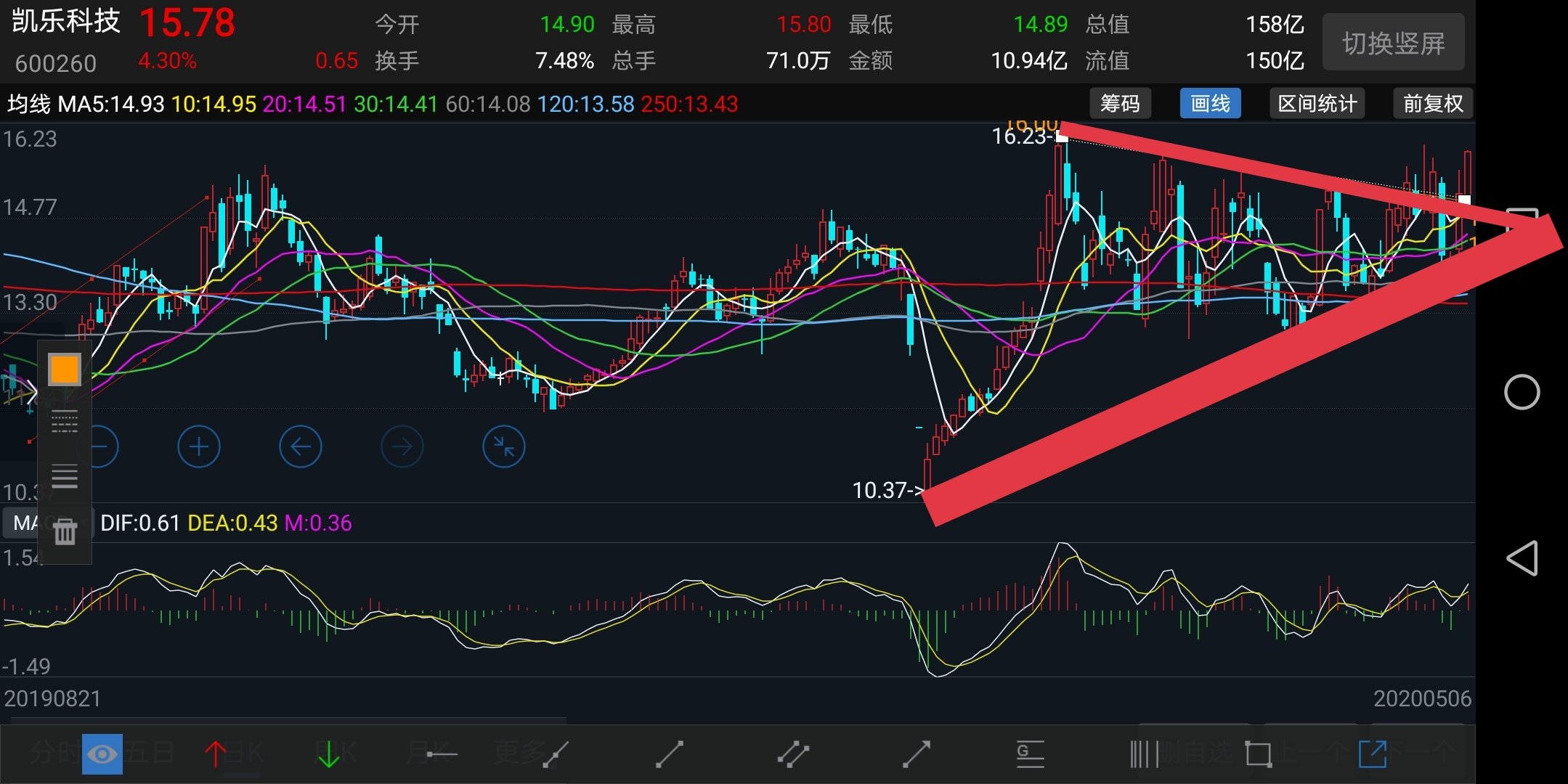The width and height of the screenshot is (1568, 784).
Task: Select the arrow line drawing tool
Action: (917, 754)
